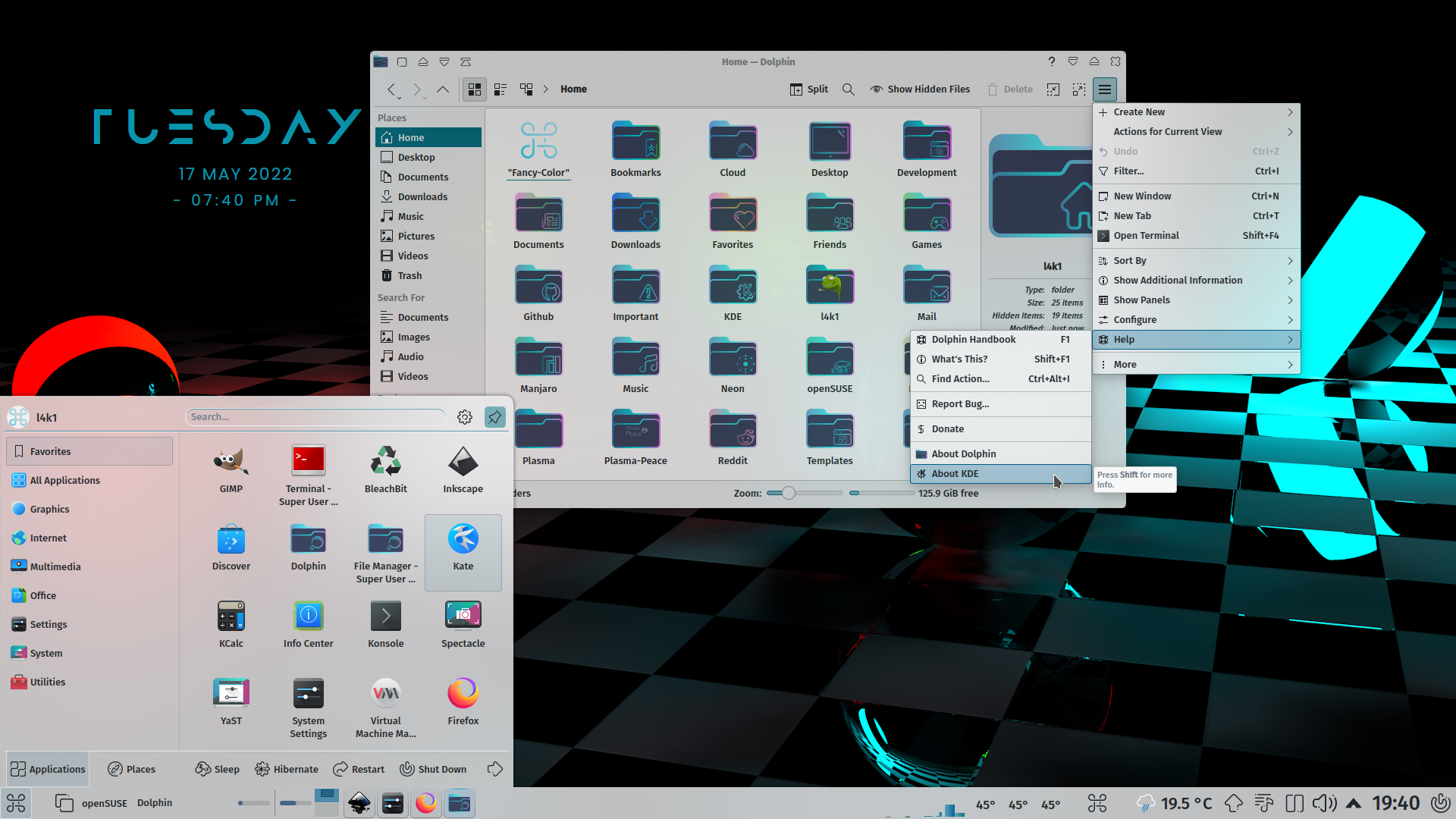Open the Github folder
The image size is (1456, 819).
(x=538, y=293)
